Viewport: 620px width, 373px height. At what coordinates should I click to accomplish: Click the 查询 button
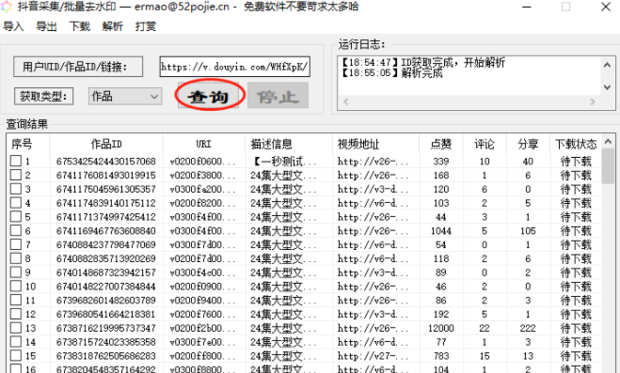click(208, 95)
